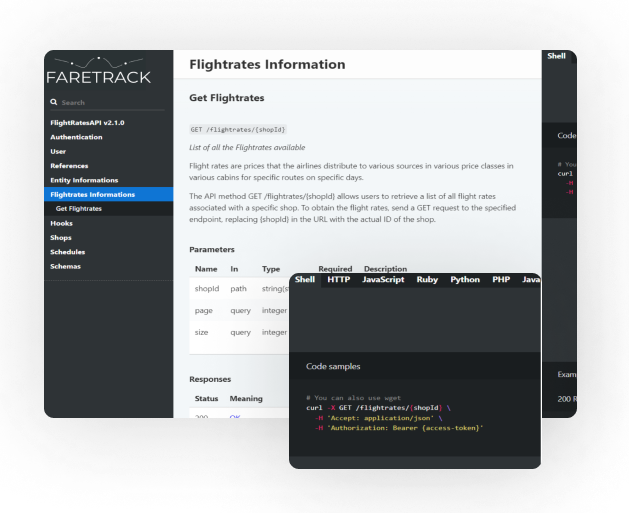This screenshot has width=629, height=513.
Task: Switch to the HTTP code tab
Action: 339,280
